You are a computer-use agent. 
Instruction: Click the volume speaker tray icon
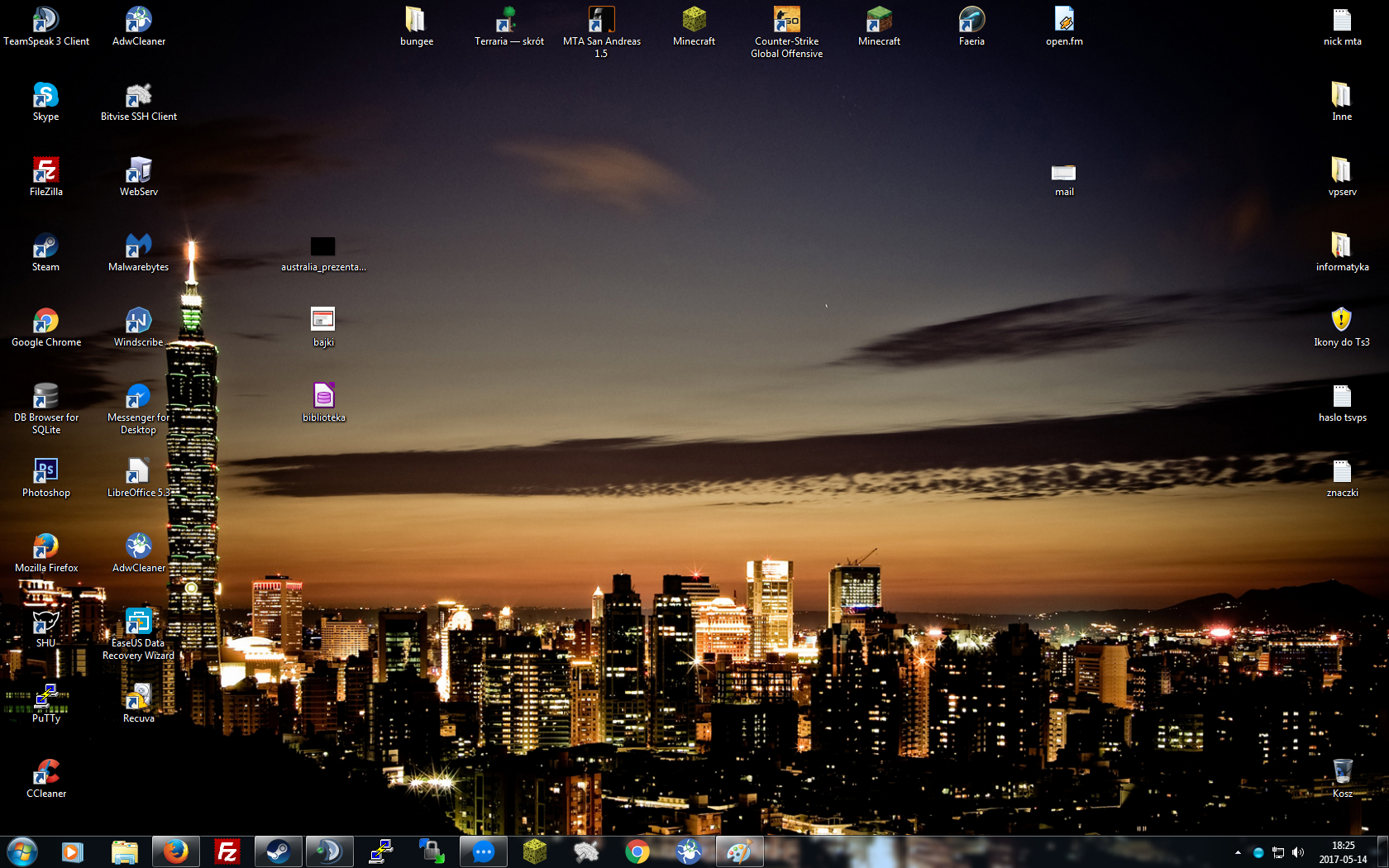point(1298,852)
